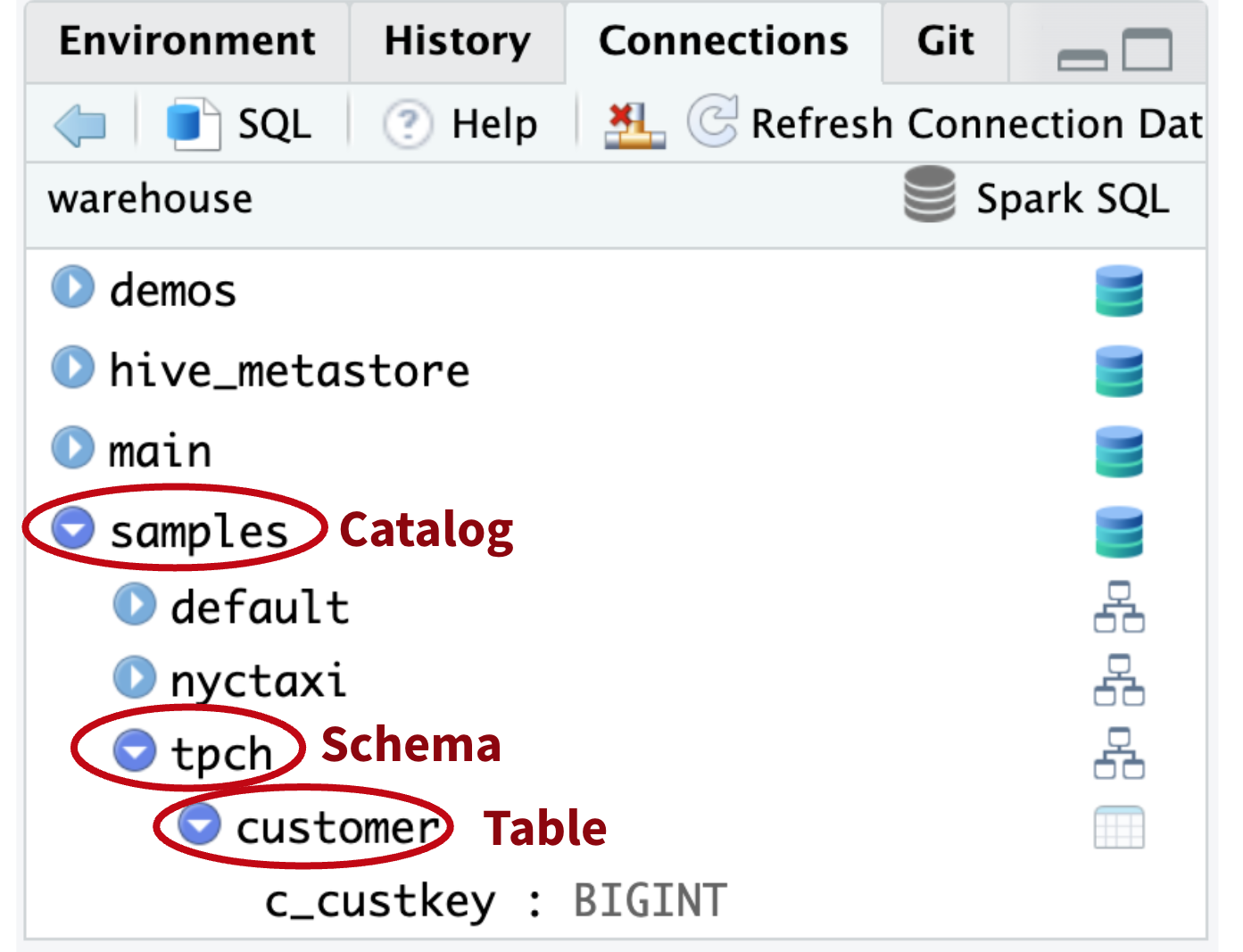Open the SQL document icon
Viewport: 1243px width, 952px height.
[x=192, y=124]
